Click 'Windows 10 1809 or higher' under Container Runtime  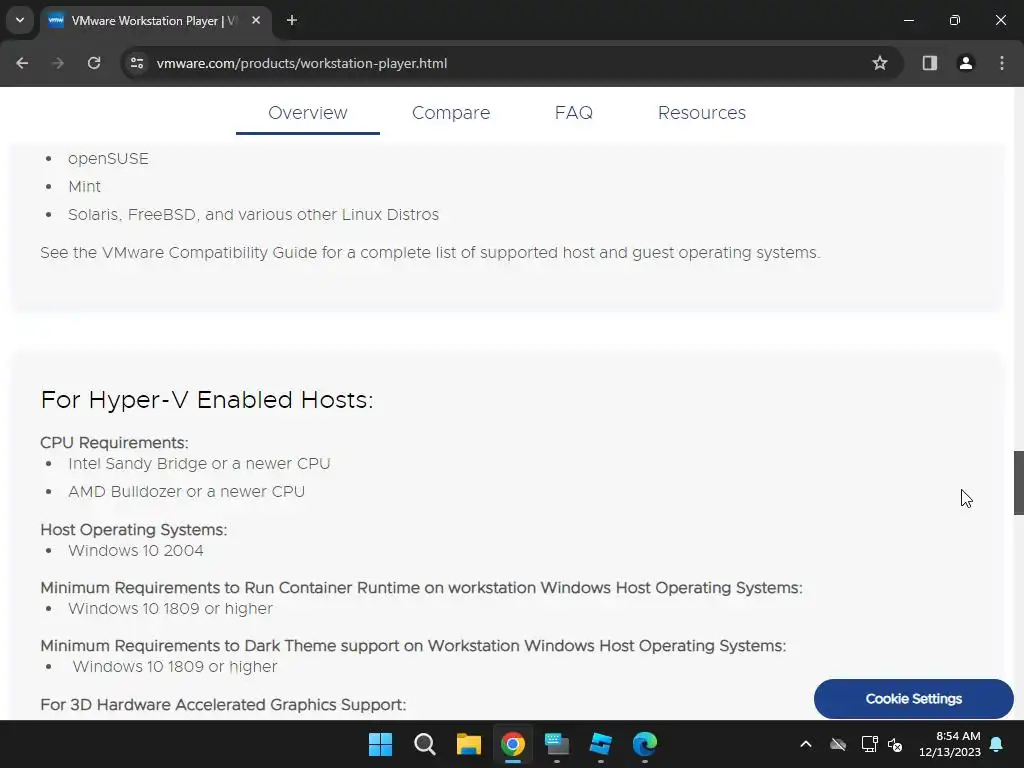(x=170, y=609)
